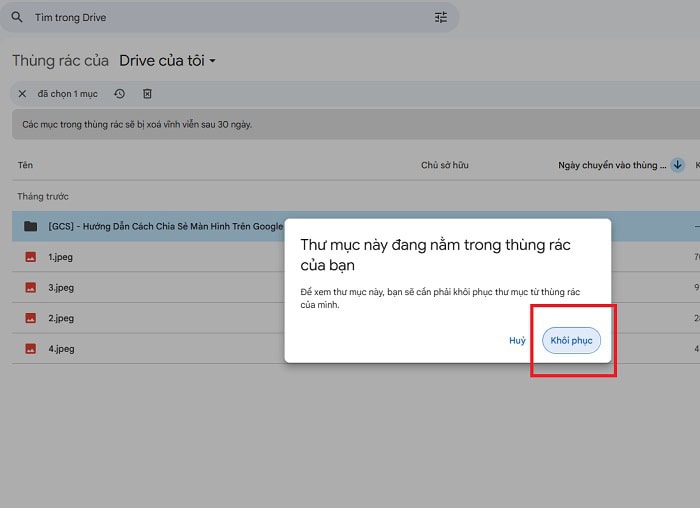
Task: Click "Huỷ" to cancel the dialog
Action: [x=517, y=341]
